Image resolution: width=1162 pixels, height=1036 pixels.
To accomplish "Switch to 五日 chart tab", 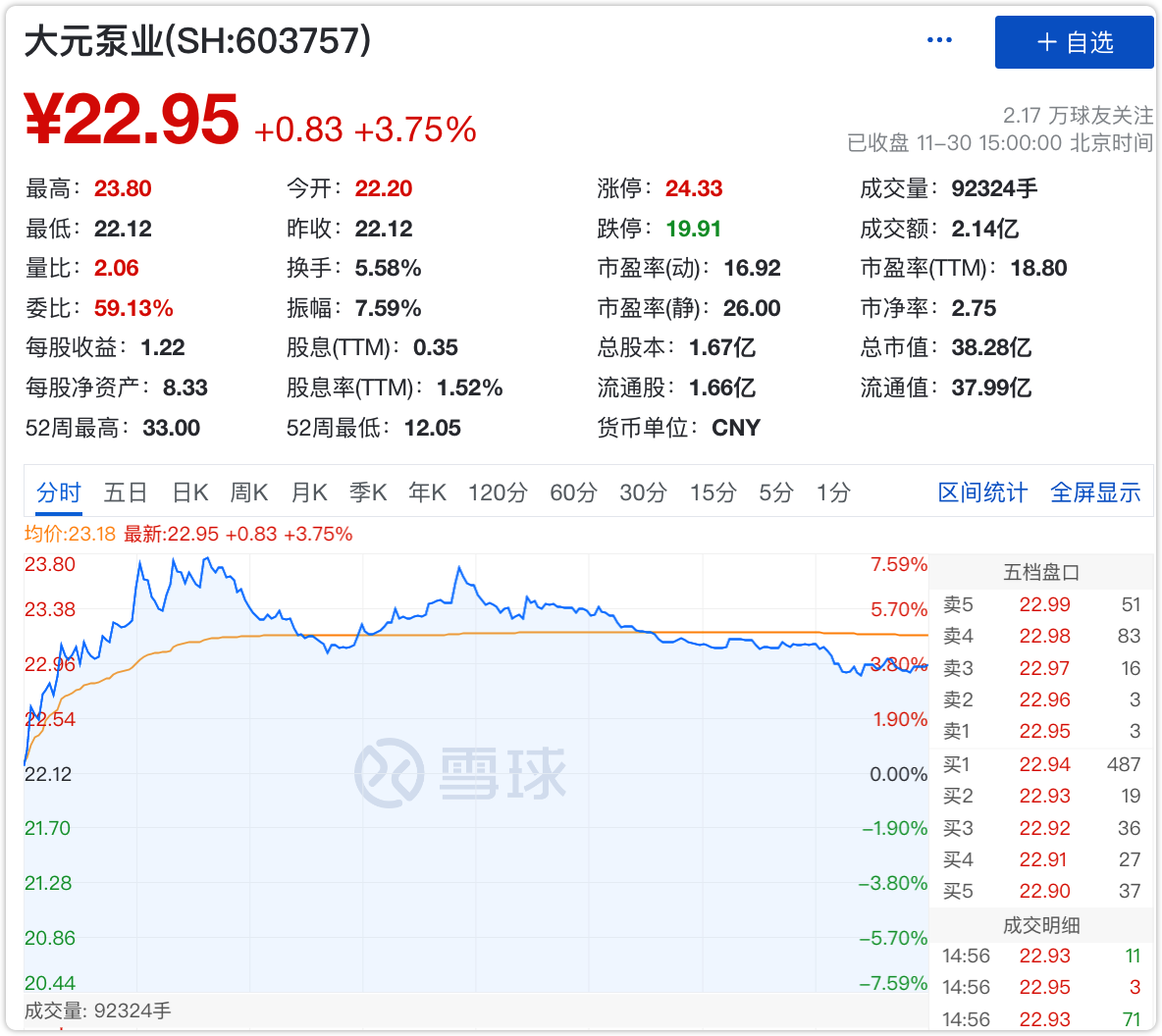I will tap(126, 492).
